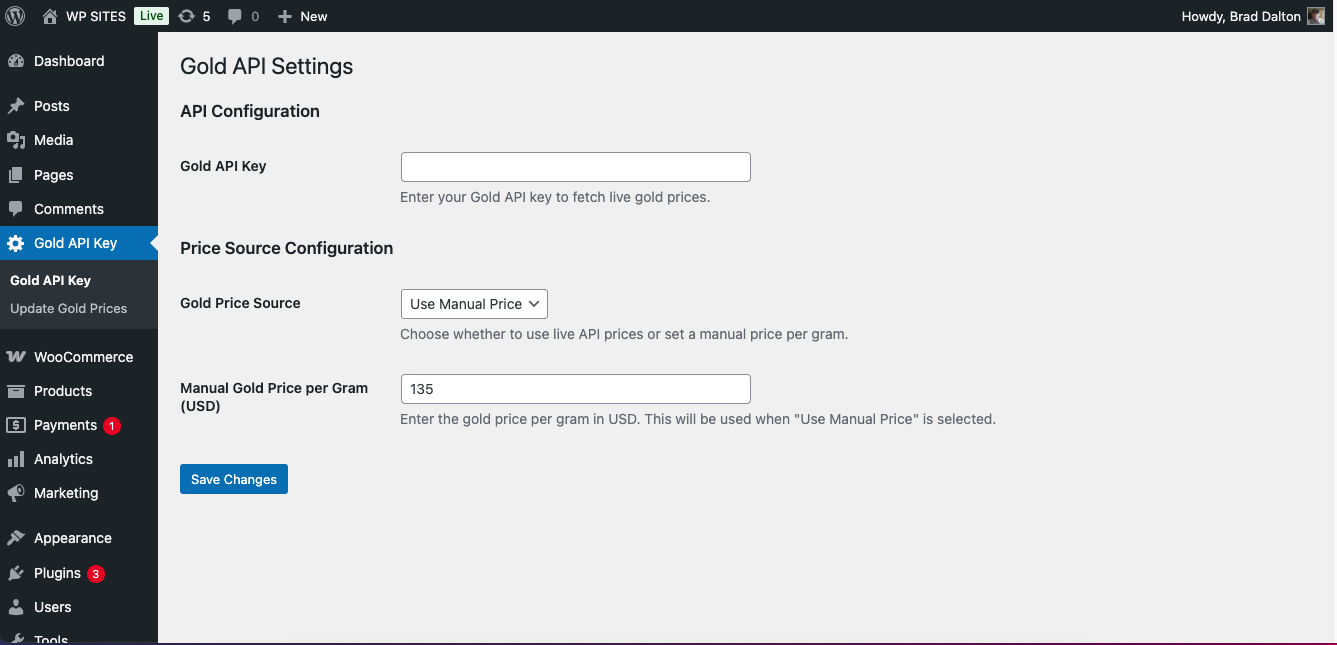The width and height of the screenshot is (1337, 645).
Task: Click the Live status badge
Action: (151, 16)
